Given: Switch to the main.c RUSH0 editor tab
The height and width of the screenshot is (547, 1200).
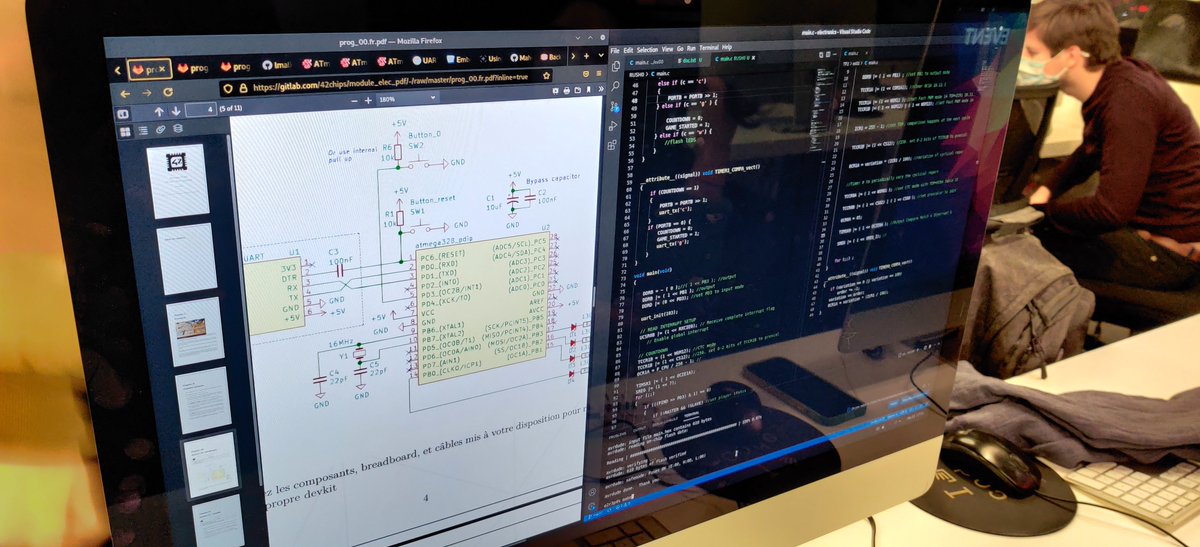Looking at the screenshot, I should 734,58.
